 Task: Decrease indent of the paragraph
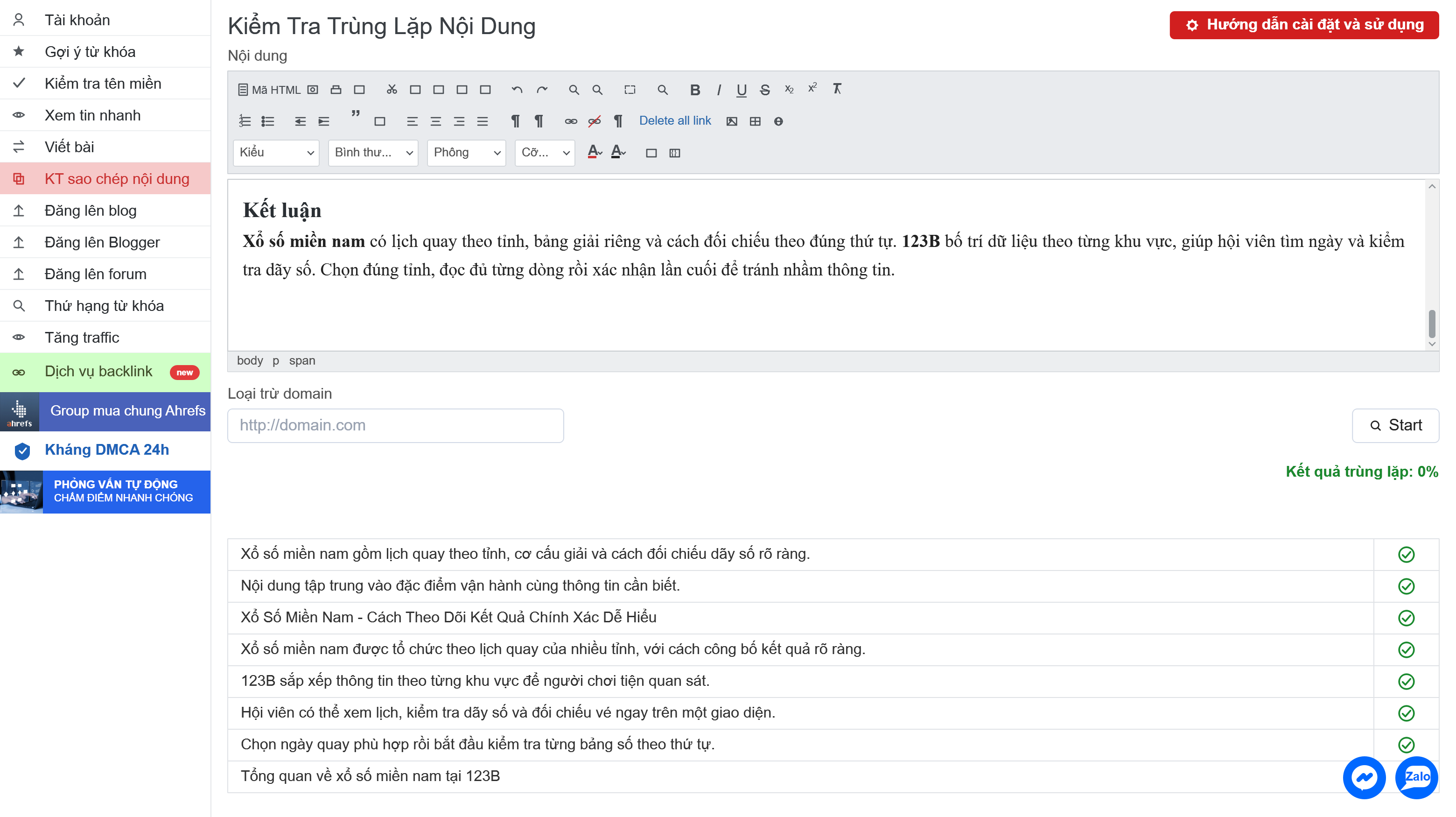(x=300, y=121)
